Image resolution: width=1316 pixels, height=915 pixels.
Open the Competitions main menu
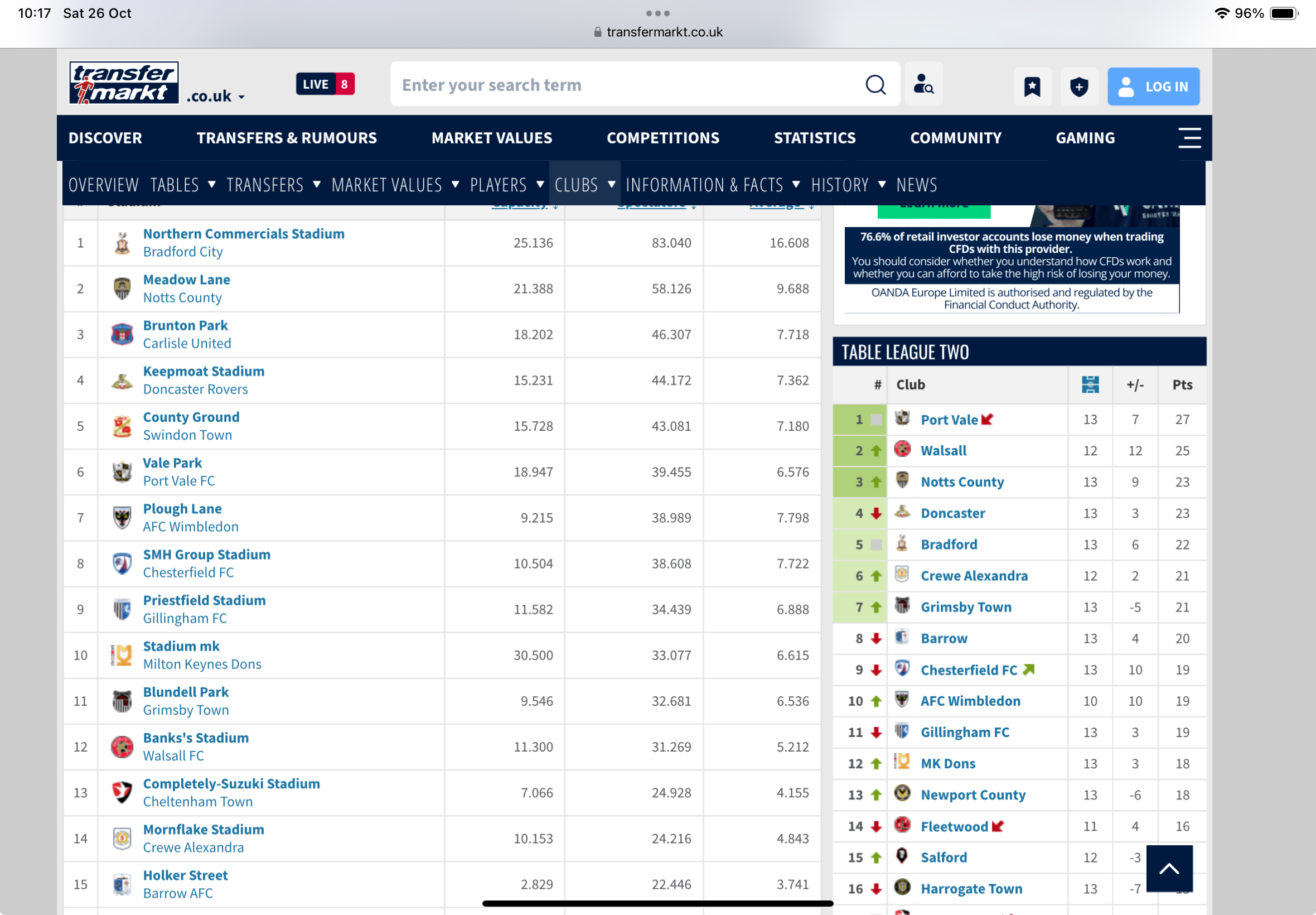(x=663, y=138)
